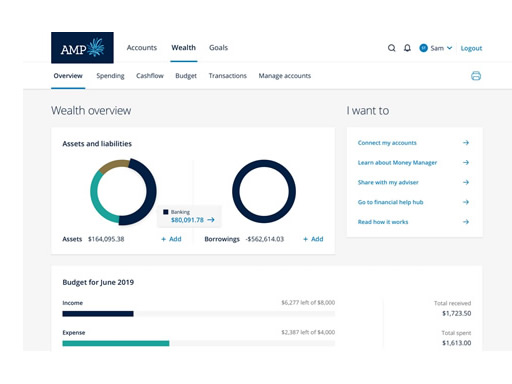
Task: Add a borrowing with + Add
Action: pyautogui.click(x=313, y=239)
